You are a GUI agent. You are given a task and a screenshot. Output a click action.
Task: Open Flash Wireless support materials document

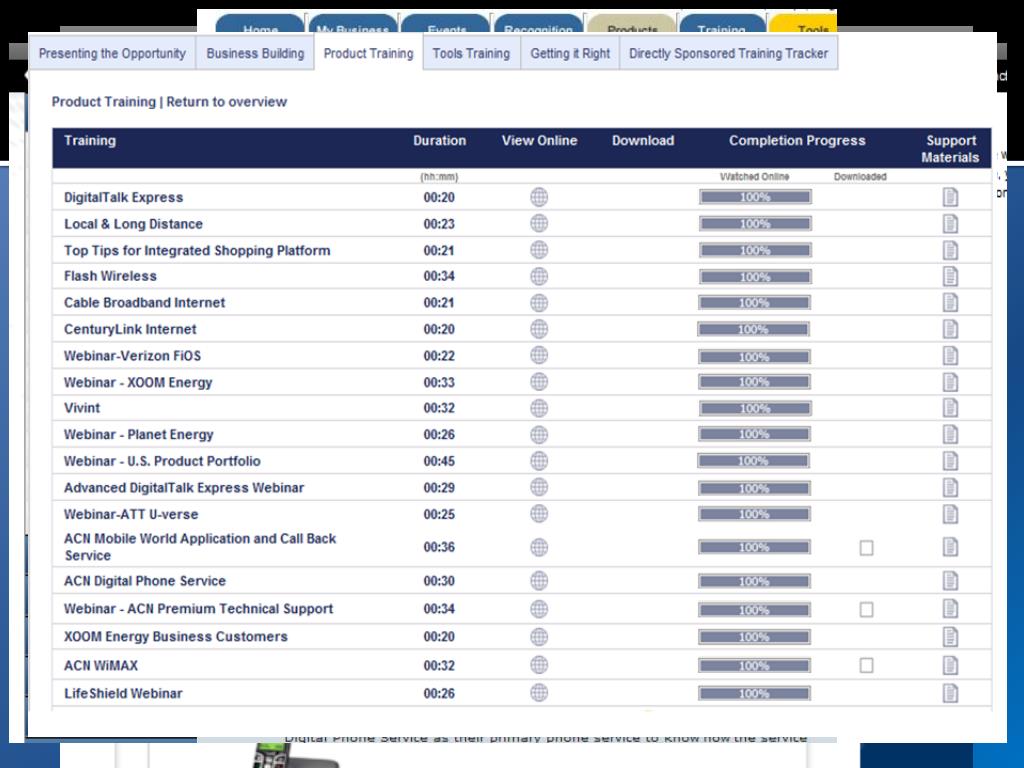[950, 276]
